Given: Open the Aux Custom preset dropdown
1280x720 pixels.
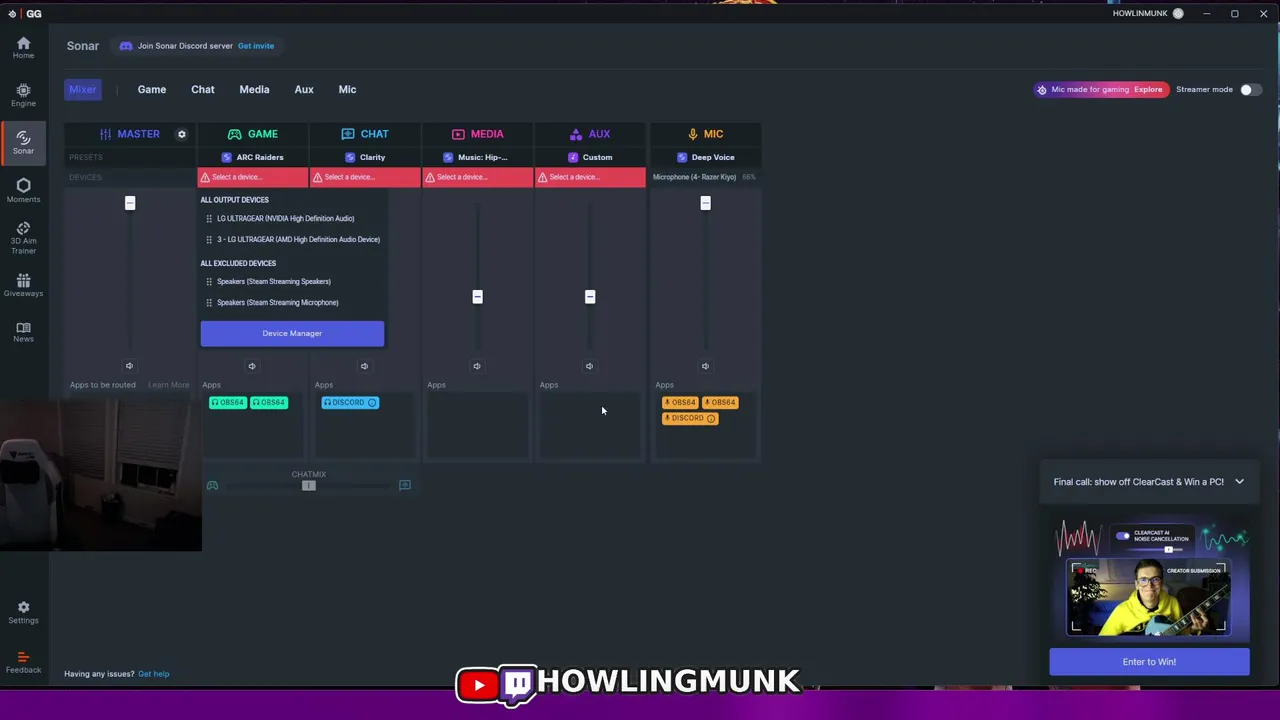Looking at the screenshot, I should [590, 157].
